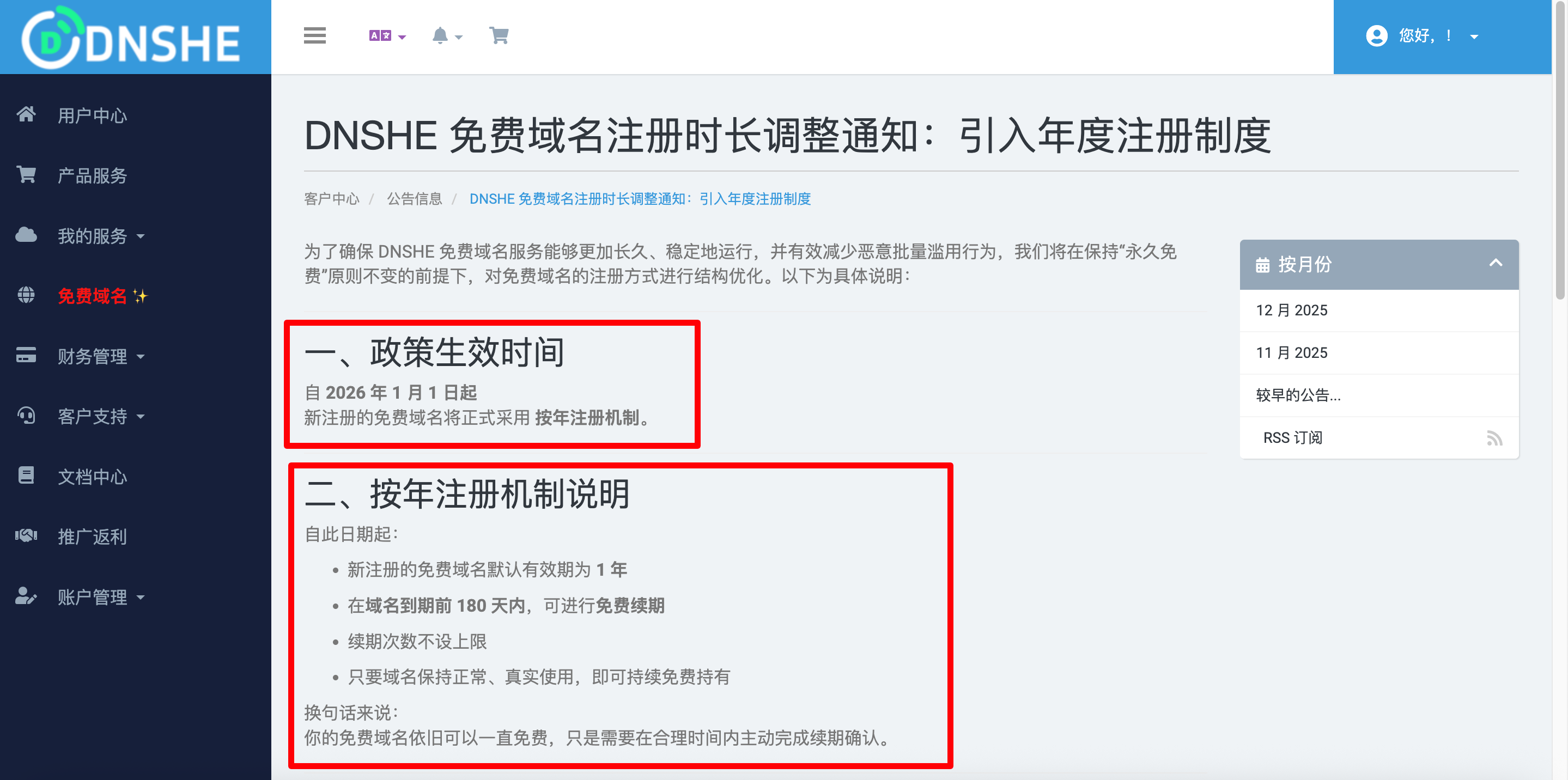The width and height of the screenshot is (1568, 780).
Task: Click the DNSHE logo
Action: coord(131,38)
